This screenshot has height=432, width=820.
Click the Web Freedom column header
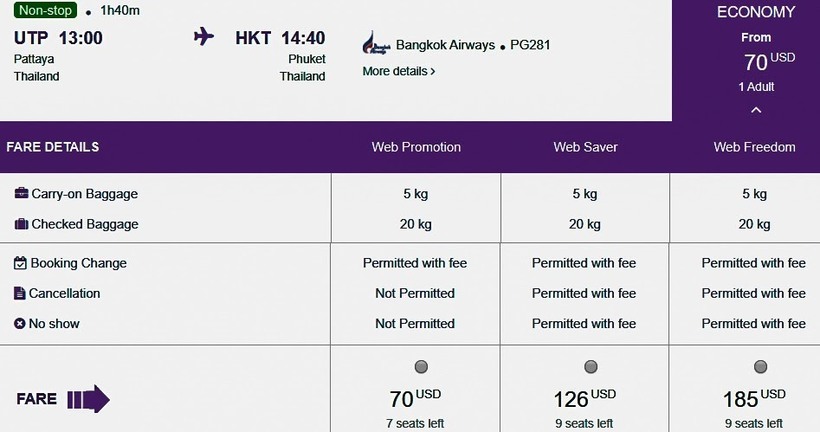(754, 147)
